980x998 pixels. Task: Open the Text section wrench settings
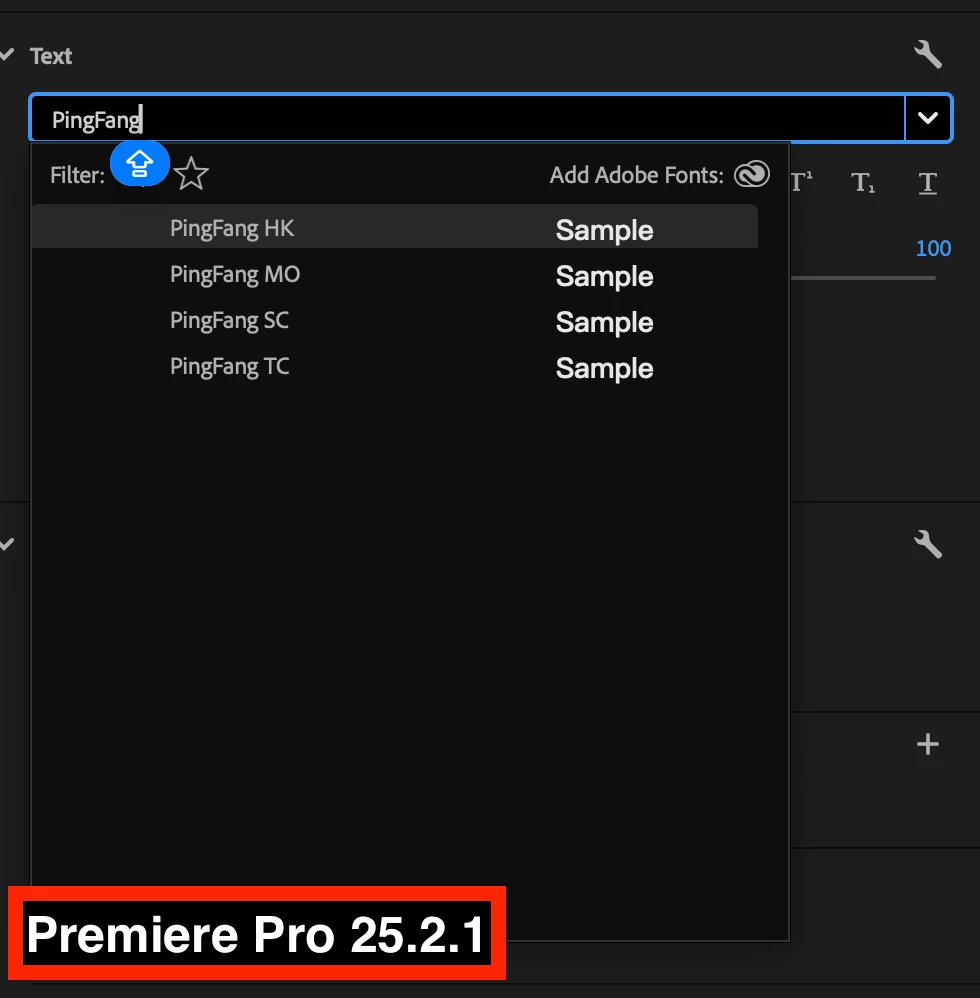pyautogui.click(x=928, y=55)
